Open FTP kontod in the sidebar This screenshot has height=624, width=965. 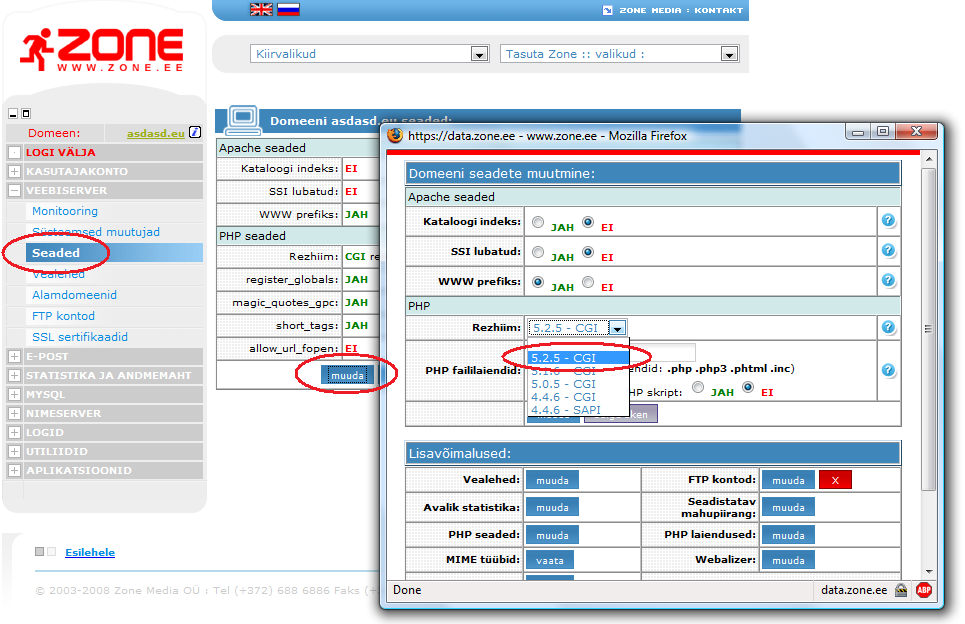tap(63, 316)
